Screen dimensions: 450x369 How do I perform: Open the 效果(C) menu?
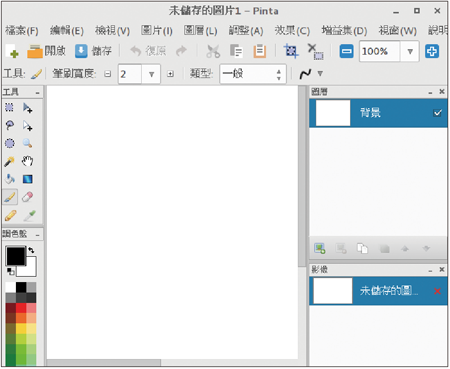click(292, 31)
